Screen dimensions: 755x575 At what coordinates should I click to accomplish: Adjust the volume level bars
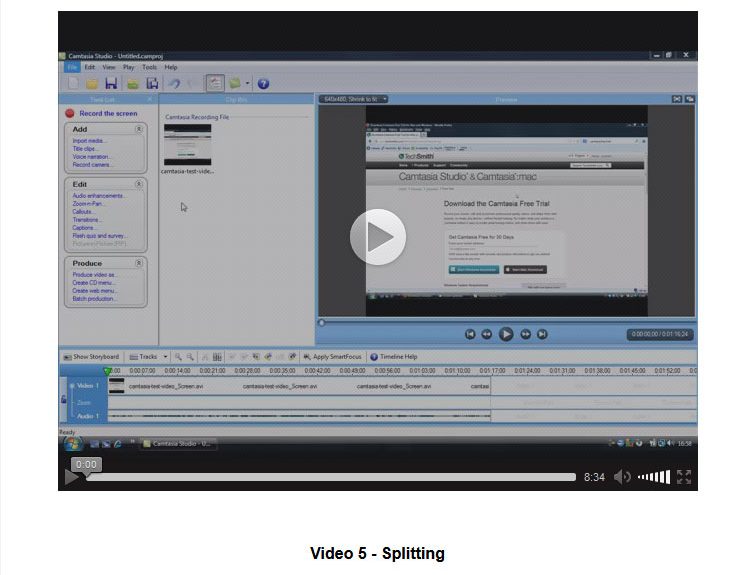coord(654,477)
